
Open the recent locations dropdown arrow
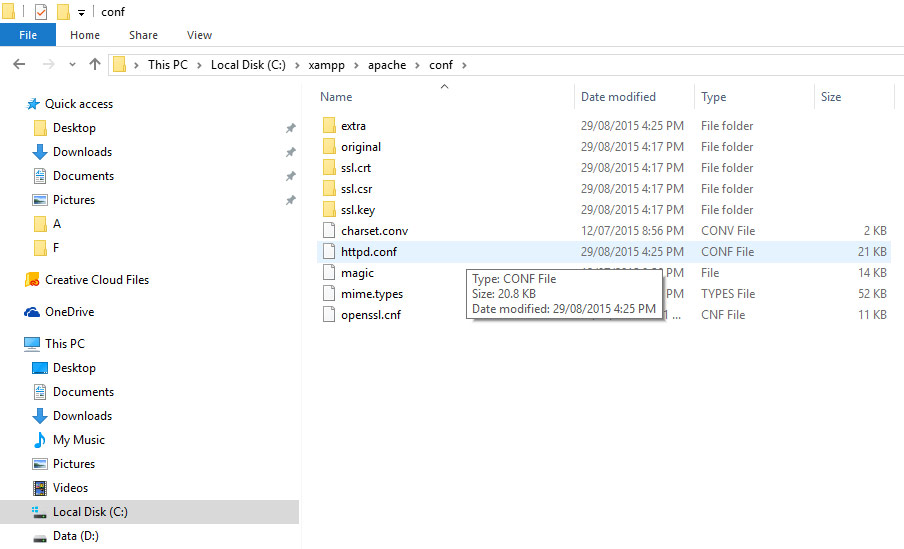pyautogui.click(x=72, y=65)
